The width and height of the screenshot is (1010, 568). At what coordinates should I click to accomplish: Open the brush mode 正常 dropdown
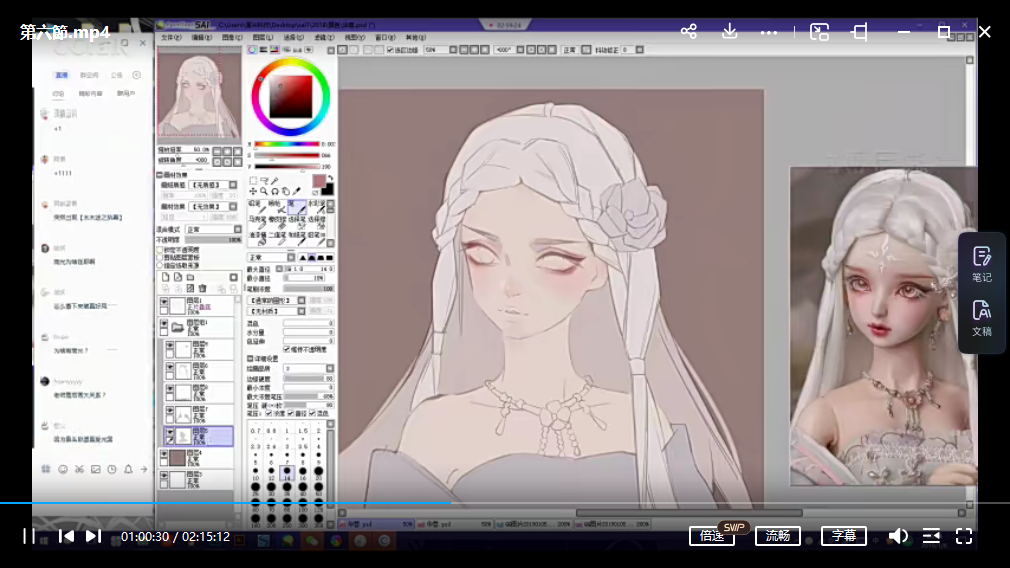[x=271, y=258]
